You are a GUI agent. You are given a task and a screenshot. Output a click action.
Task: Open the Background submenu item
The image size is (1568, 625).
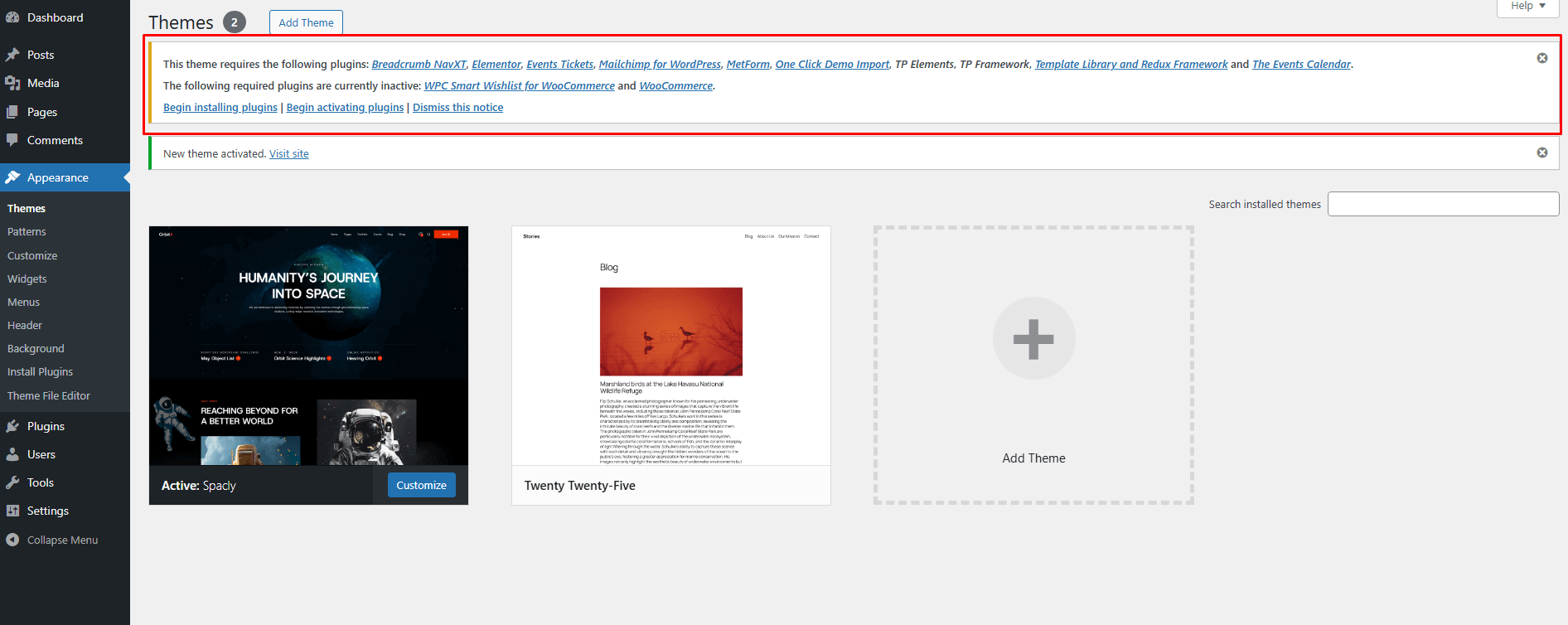(36, 348)
